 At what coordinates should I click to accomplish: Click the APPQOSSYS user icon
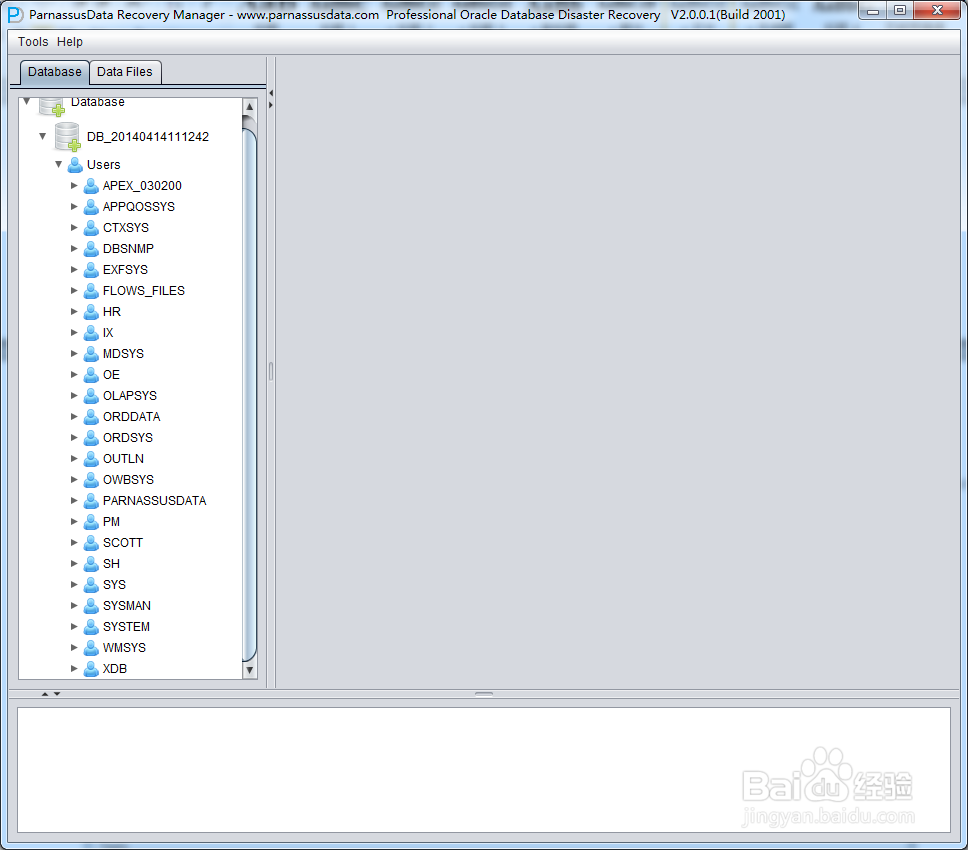tap(91, 207)
